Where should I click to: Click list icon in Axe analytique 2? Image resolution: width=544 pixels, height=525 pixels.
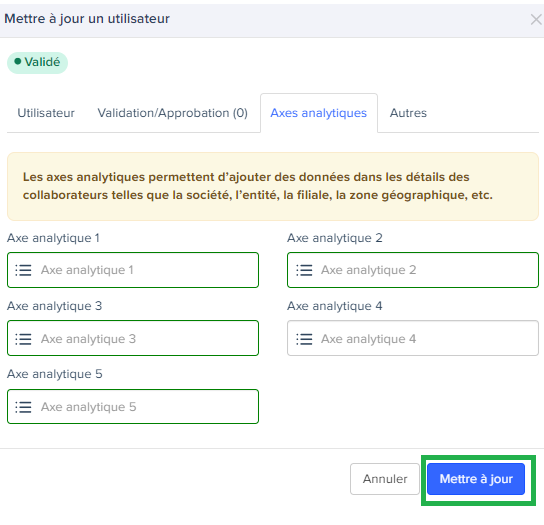304,270
